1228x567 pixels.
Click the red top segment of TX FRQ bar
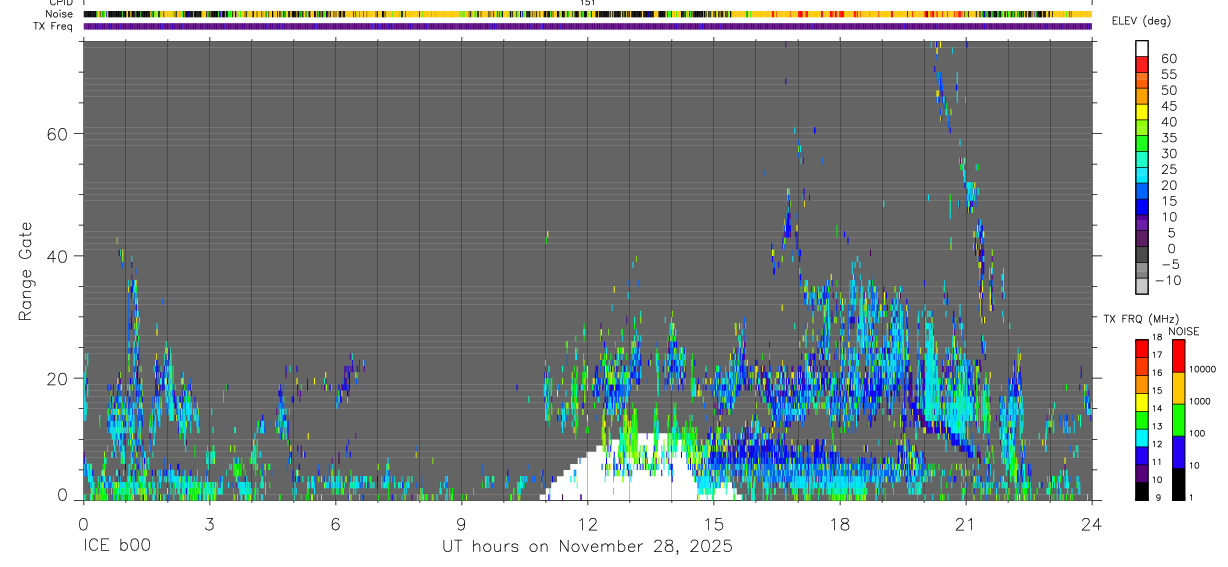pyautogui.click(x=1142, y=349)
